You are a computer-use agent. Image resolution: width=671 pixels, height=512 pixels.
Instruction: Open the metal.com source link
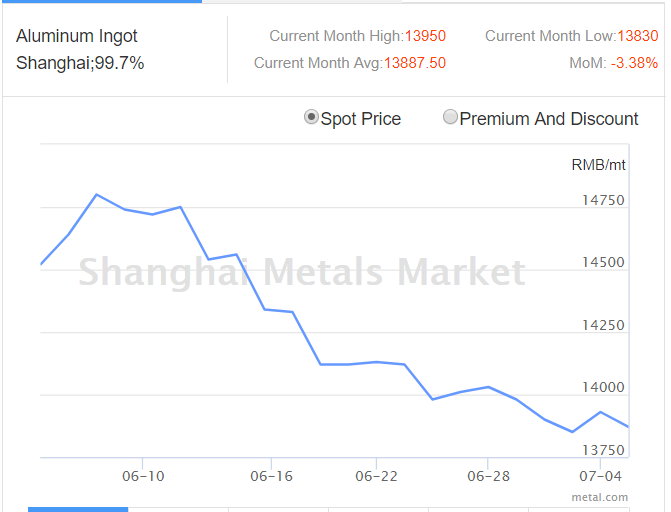click(600, 496)
